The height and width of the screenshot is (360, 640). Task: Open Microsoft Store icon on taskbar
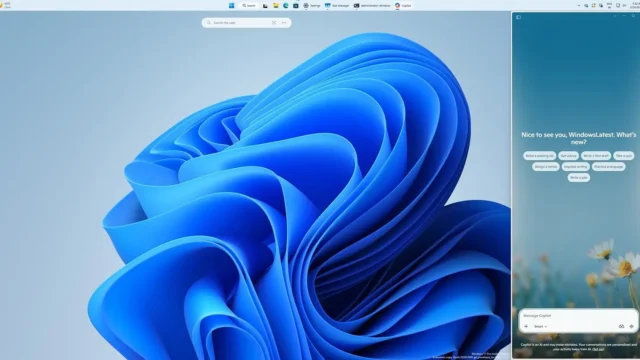[296, 5]
